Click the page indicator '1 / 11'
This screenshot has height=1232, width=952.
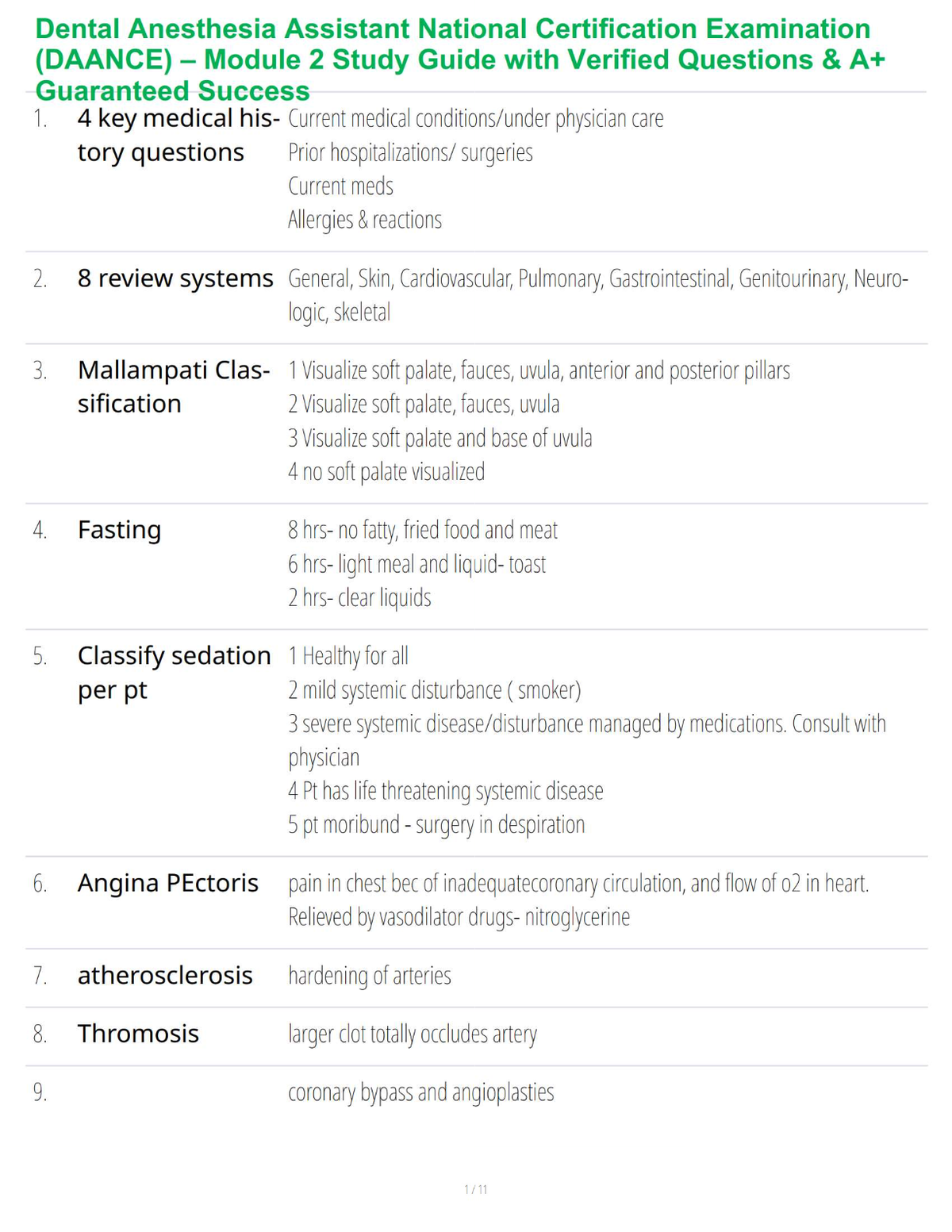(476, 1189)
